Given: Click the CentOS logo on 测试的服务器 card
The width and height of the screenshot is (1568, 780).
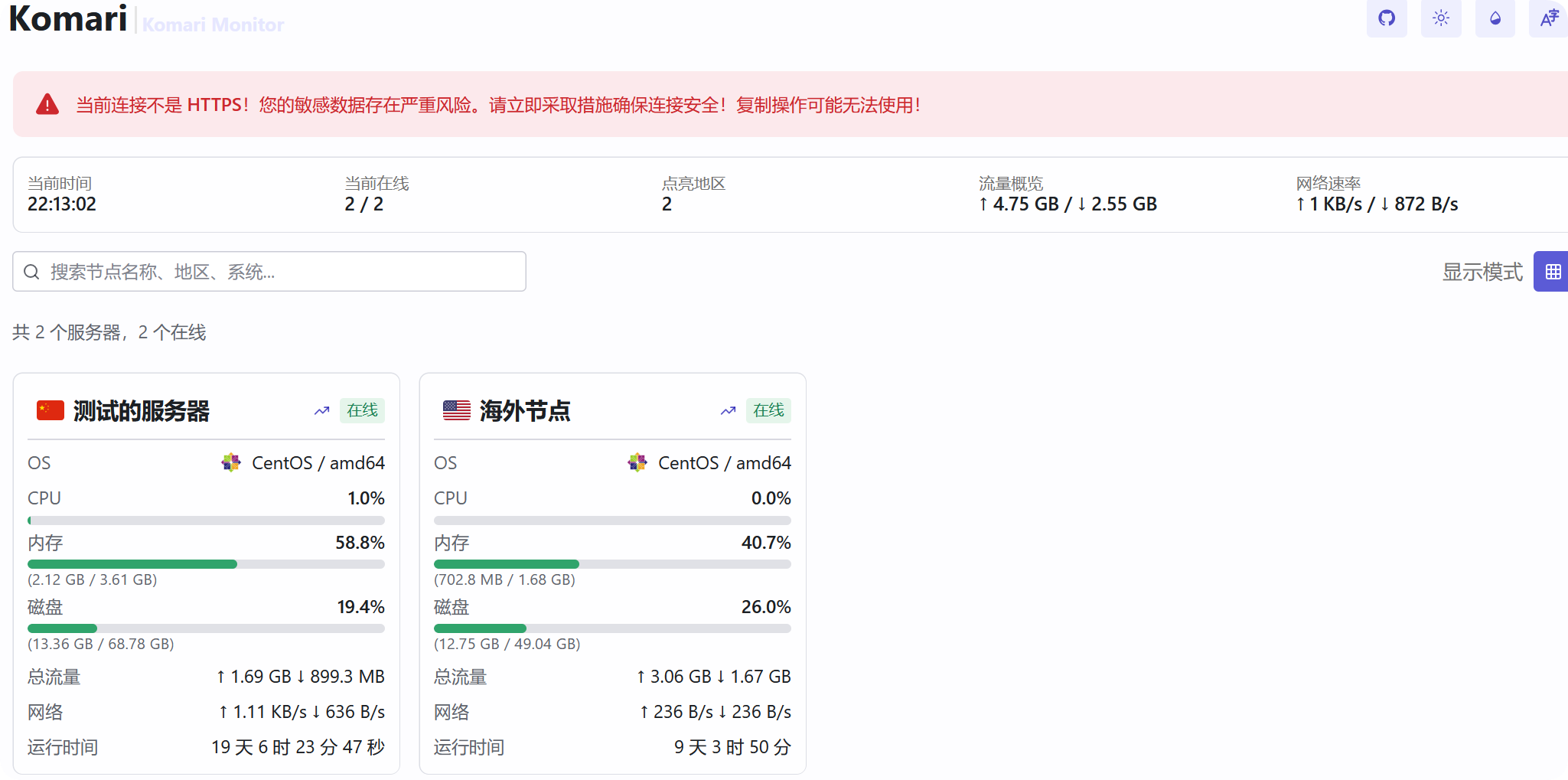Looking at the screenshot, I should [x=230, y=462].
